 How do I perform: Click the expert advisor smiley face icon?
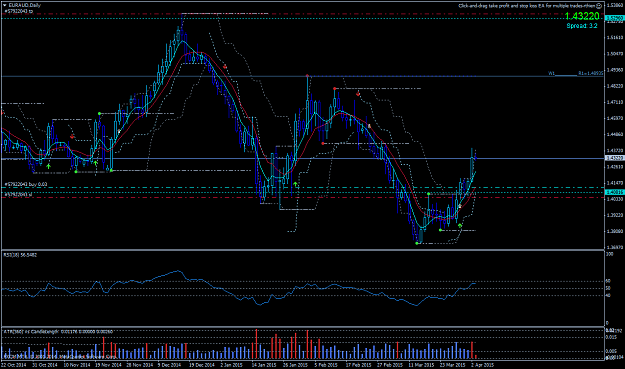tap(599, 6)
